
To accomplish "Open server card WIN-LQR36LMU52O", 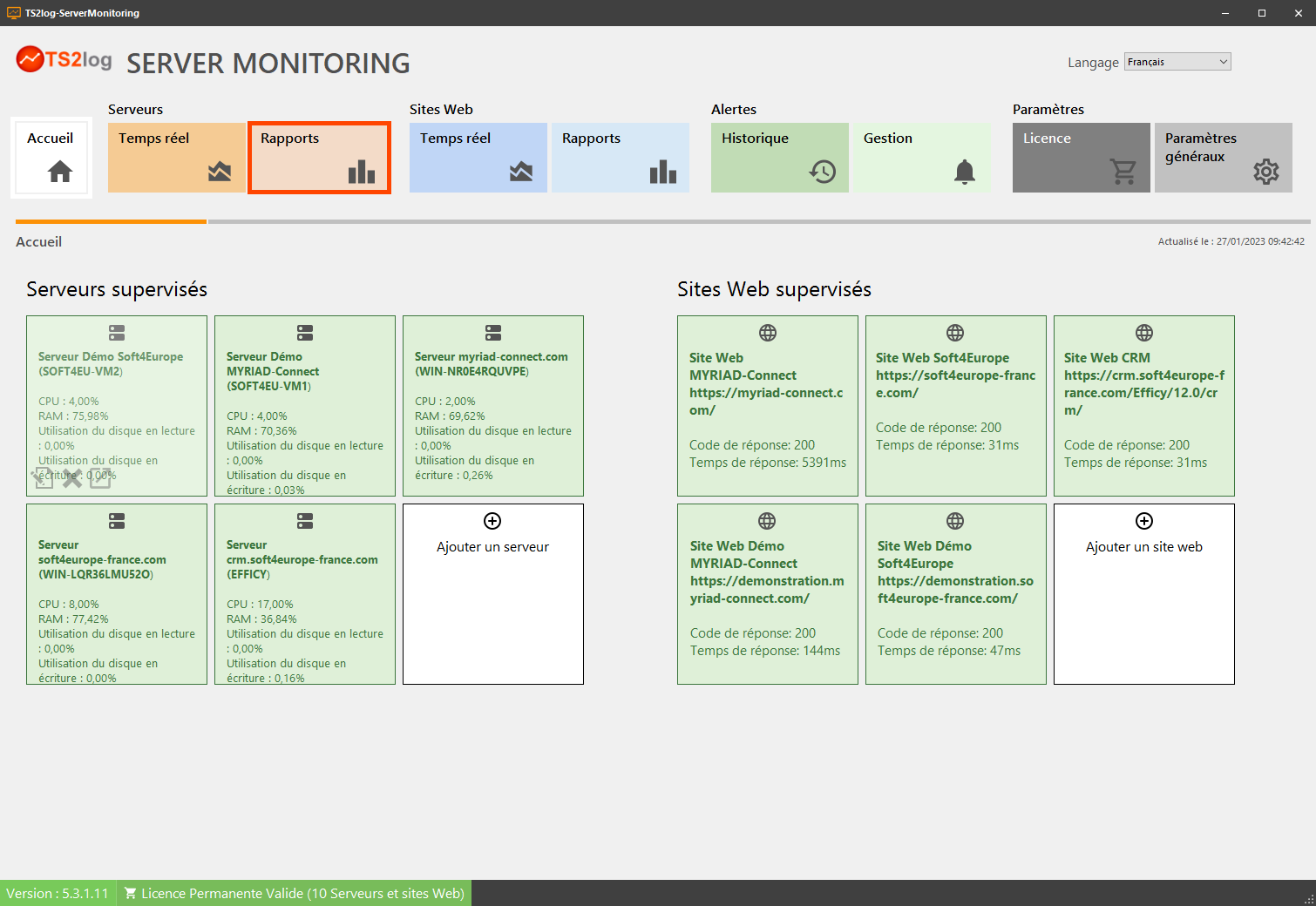I will (117, 594).
